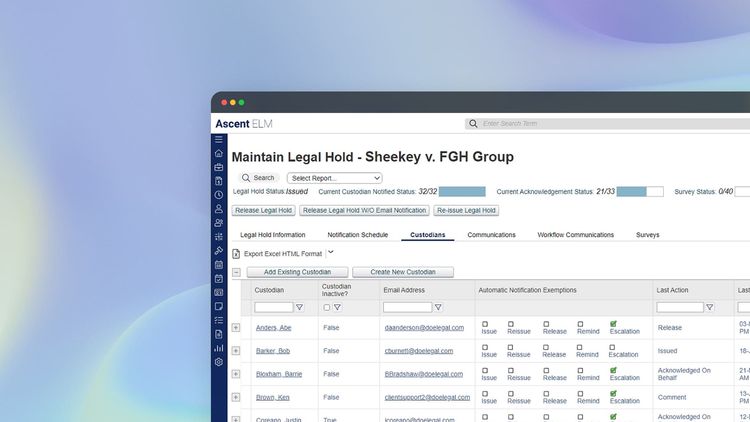Click Re-issue Legal Hold button

pos(466,211)
